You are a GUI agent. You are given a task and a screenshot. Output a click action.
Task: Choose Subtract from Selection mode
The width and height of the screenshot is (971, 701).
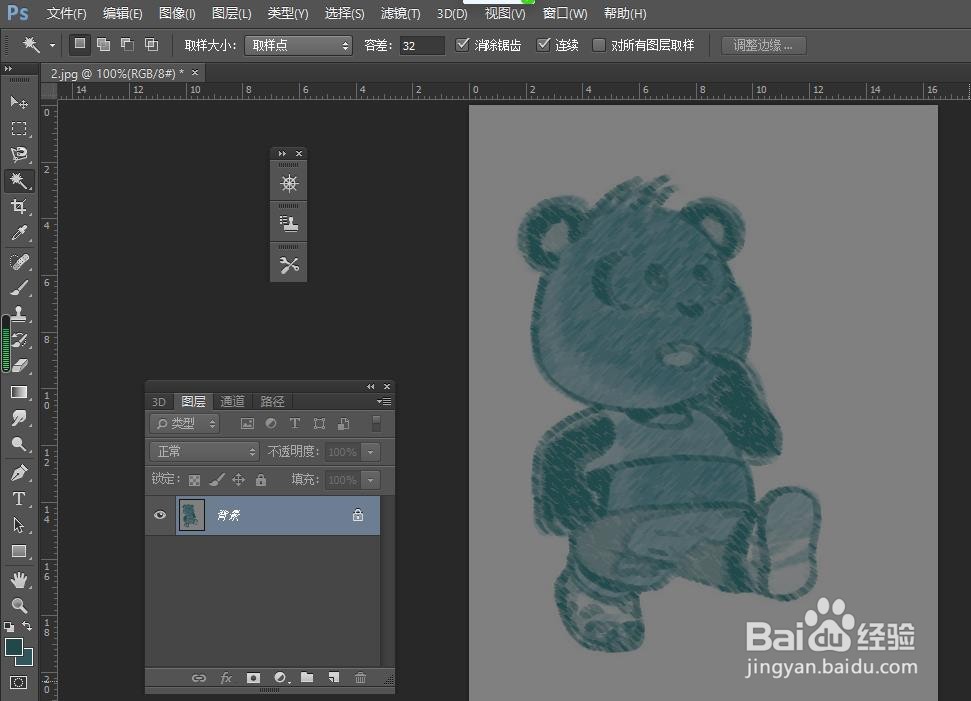128,44
